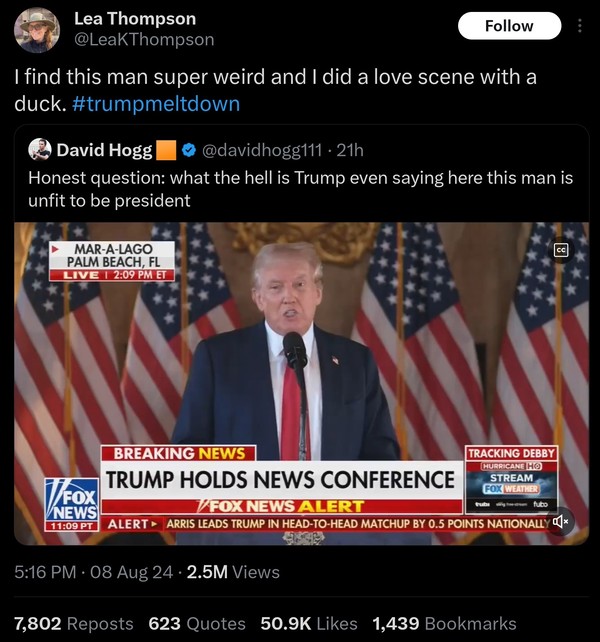
Task: Open the @davidhogg111 handle
Action: pyautogui.click(x=262, y=150)
